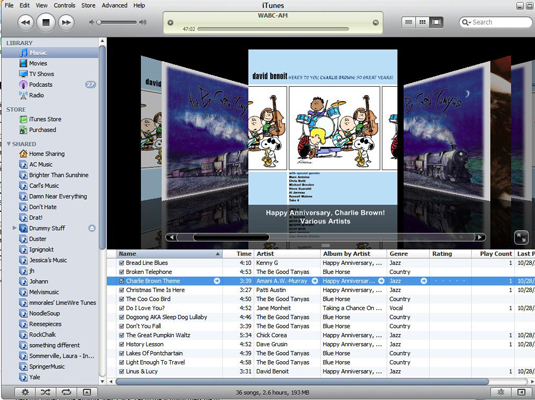This screenshot has width=535, height=400.
Task: Expand the Drummy Stuff shared library
Action: pyautogui.click(x=14, y=228)
